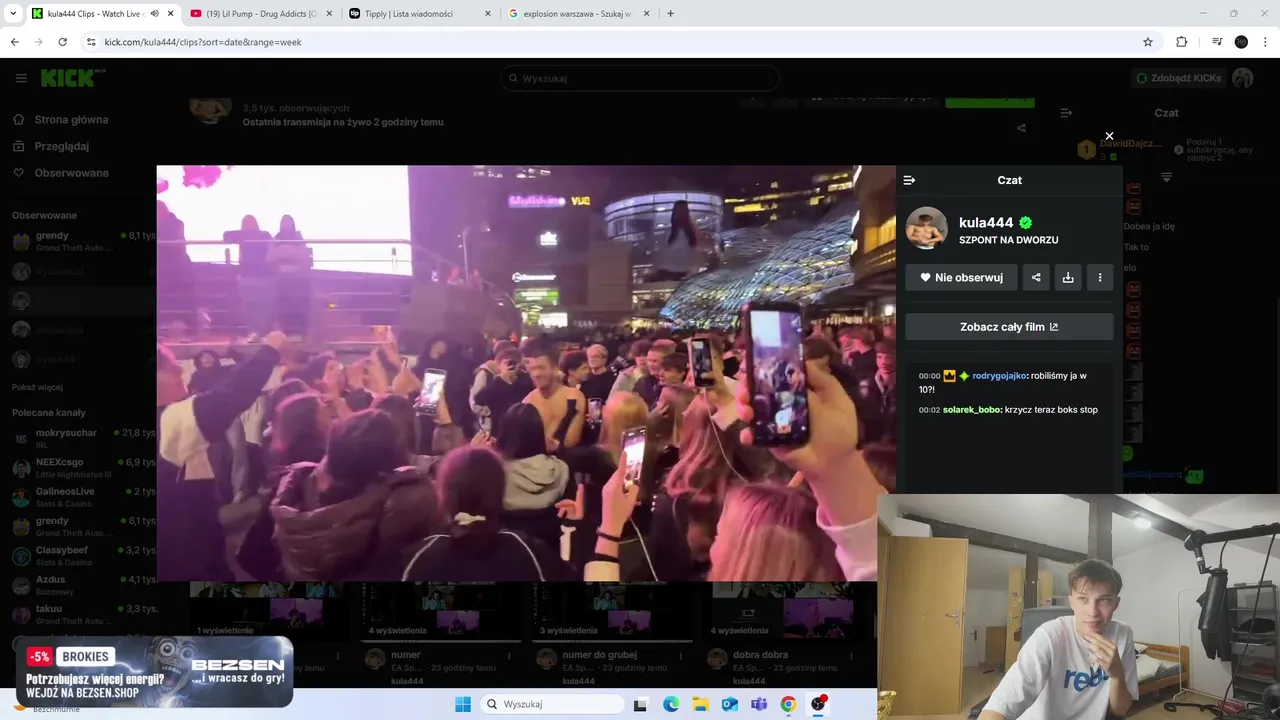Switch to Chrome on taskbar
The width and height of the screenshot is (1280, 720).
click(788, 704)
